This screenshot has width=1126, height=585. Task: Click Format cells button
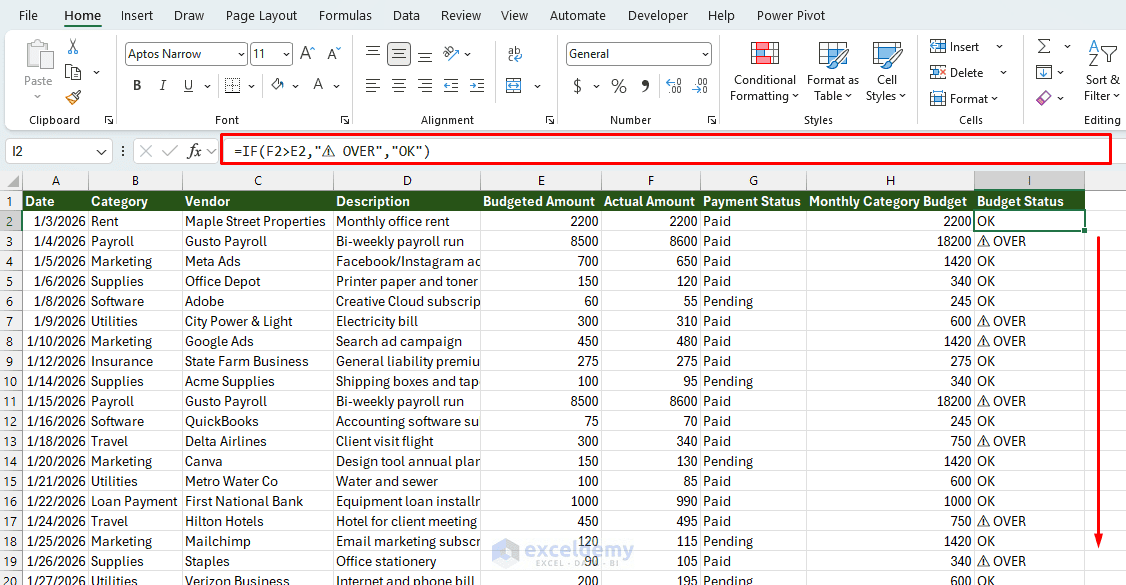point(964,98)
